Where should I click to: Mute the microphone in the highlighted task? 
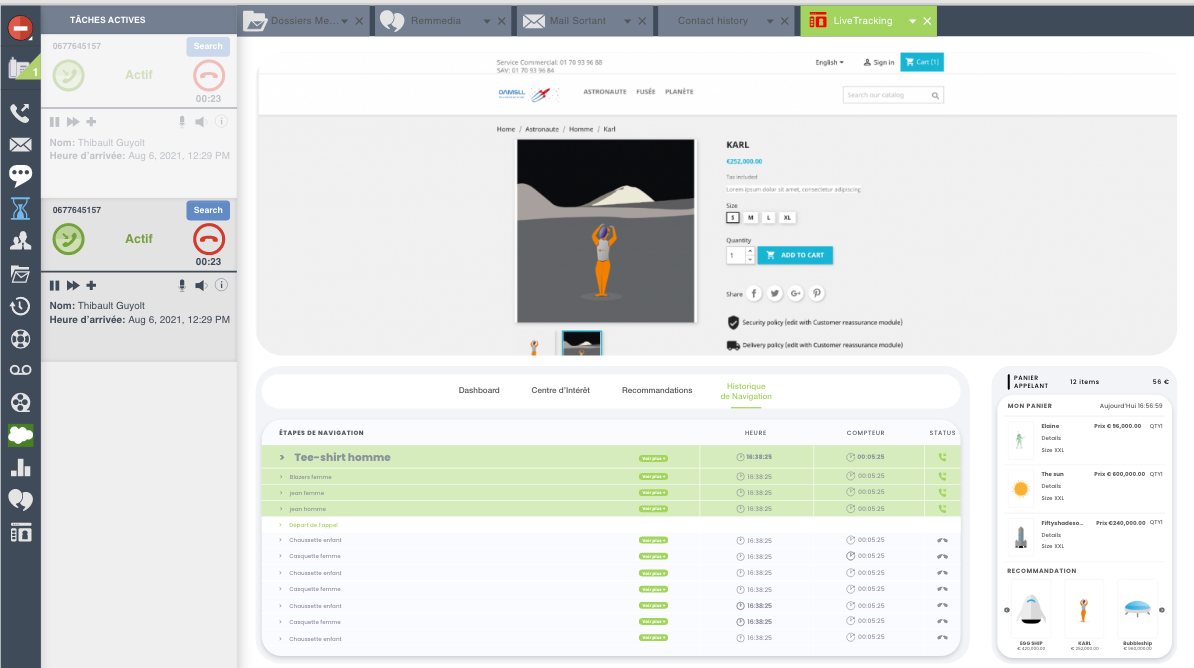pyautogui.click(x=182, y=286)
